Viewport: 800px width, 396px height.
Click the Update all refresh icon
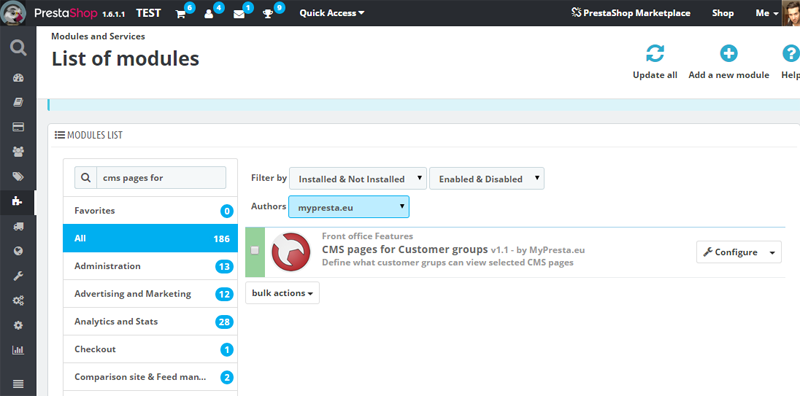pos(655,54)
